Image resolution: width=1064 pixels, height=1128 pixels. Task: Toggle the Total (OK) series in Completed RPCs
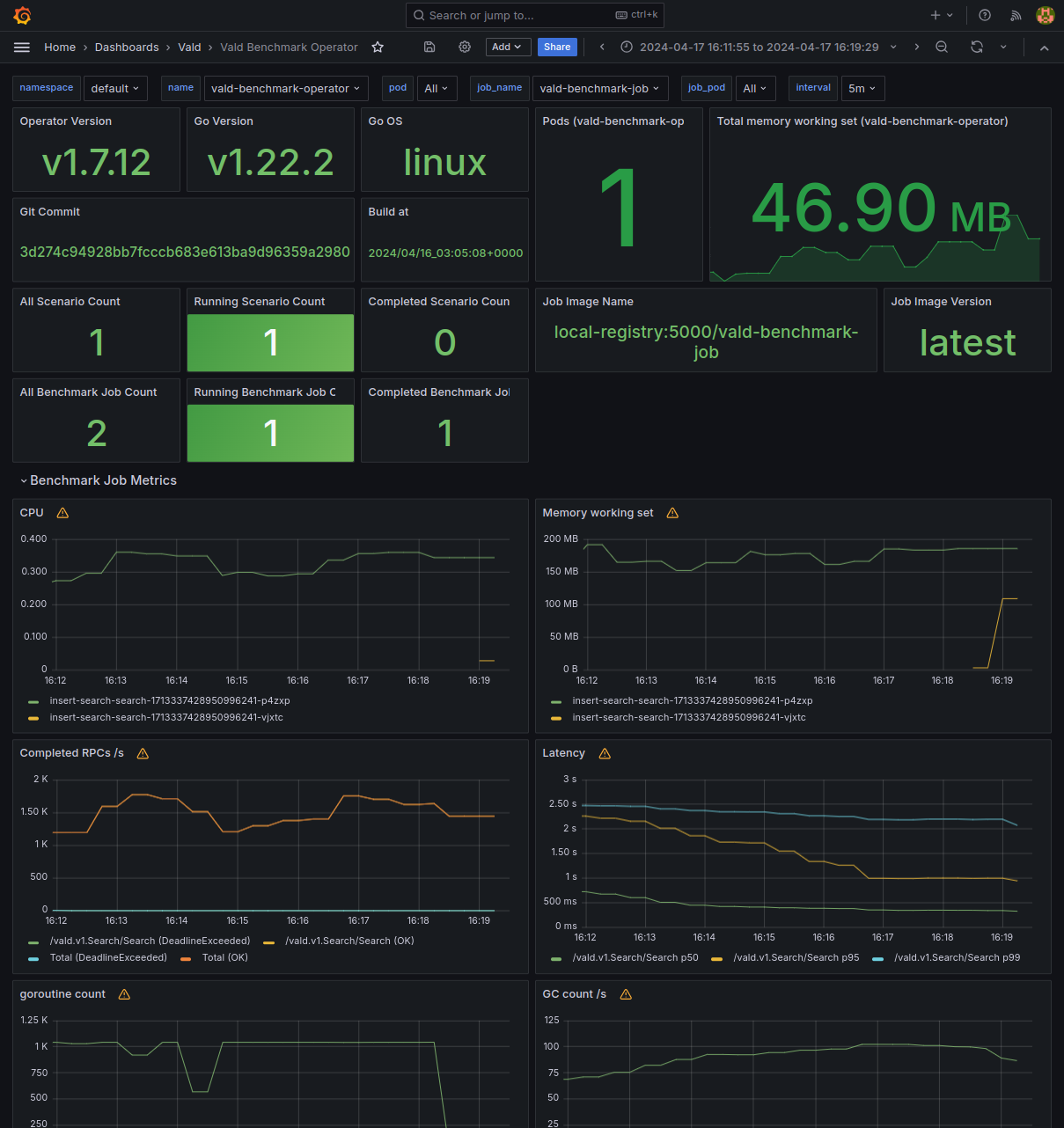pyautogui.click(x=224, y=957)
